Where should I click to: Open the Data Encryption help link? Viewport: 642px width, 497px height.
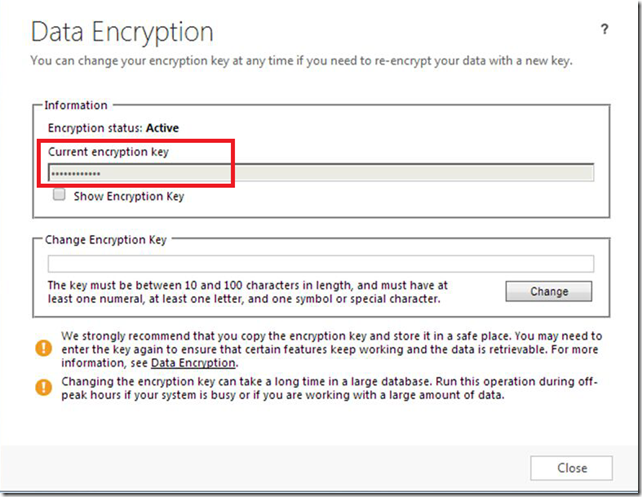point(193,363)
